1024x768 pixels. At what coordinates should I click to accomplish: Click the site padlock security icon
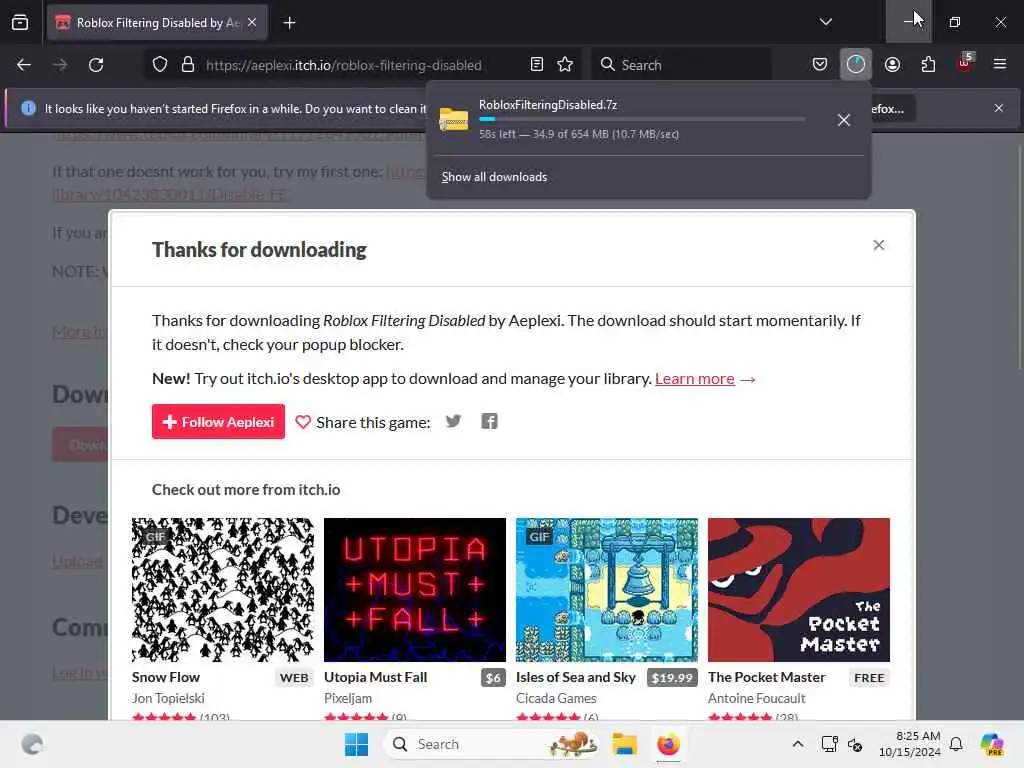point(188,65)
